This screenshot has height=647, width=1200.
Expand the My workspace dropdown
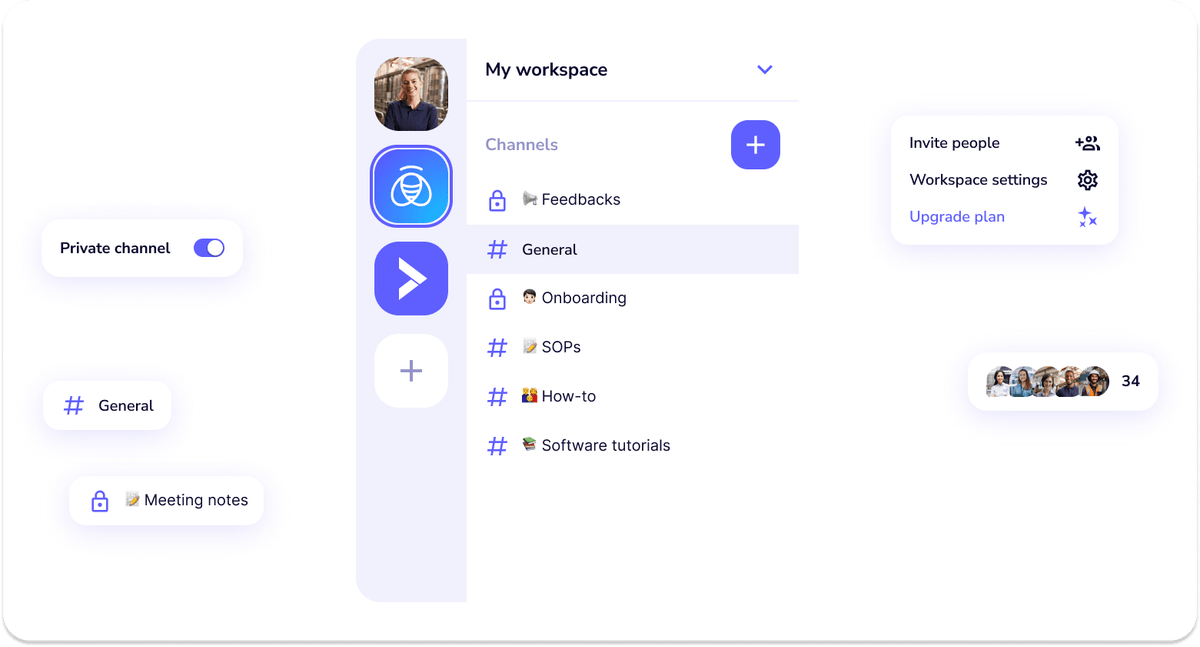[x=765, y=70]
